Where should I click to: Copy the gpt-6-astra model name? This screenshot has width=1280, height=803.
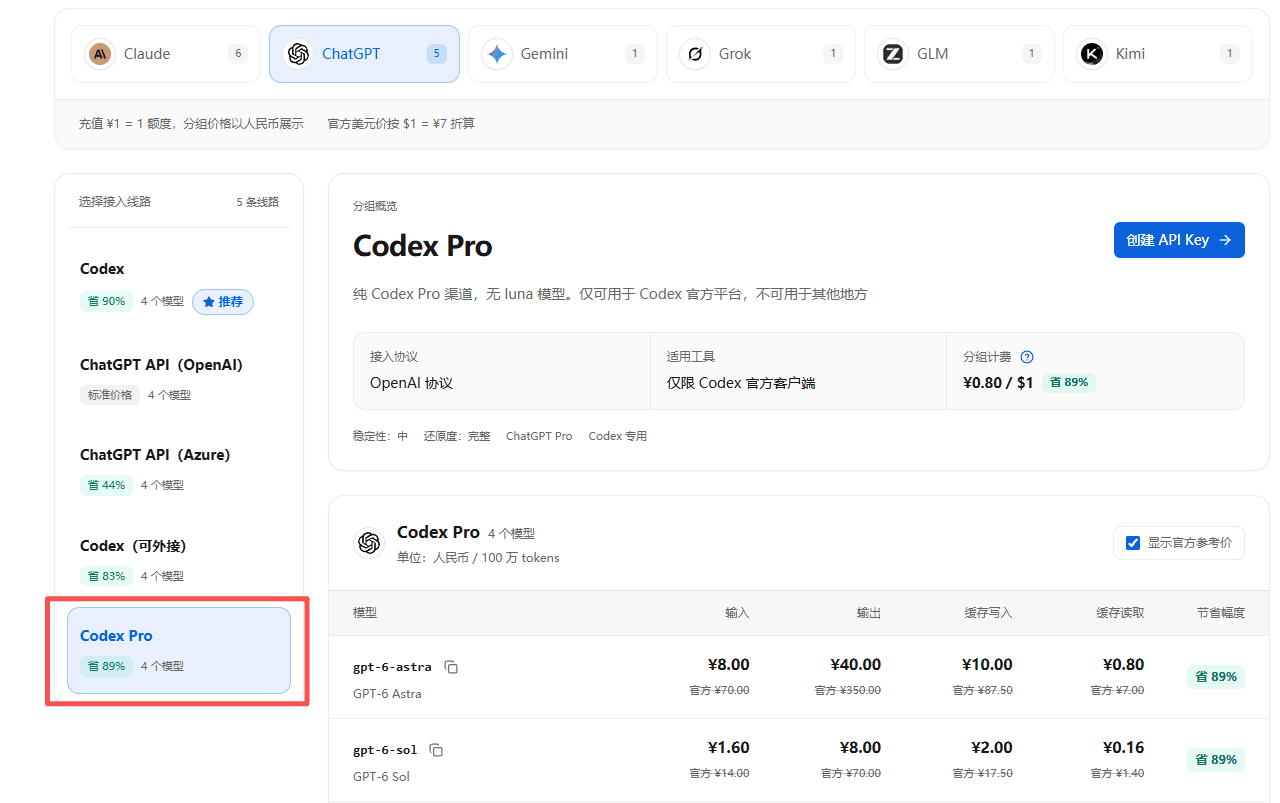(x=451, y=667)
